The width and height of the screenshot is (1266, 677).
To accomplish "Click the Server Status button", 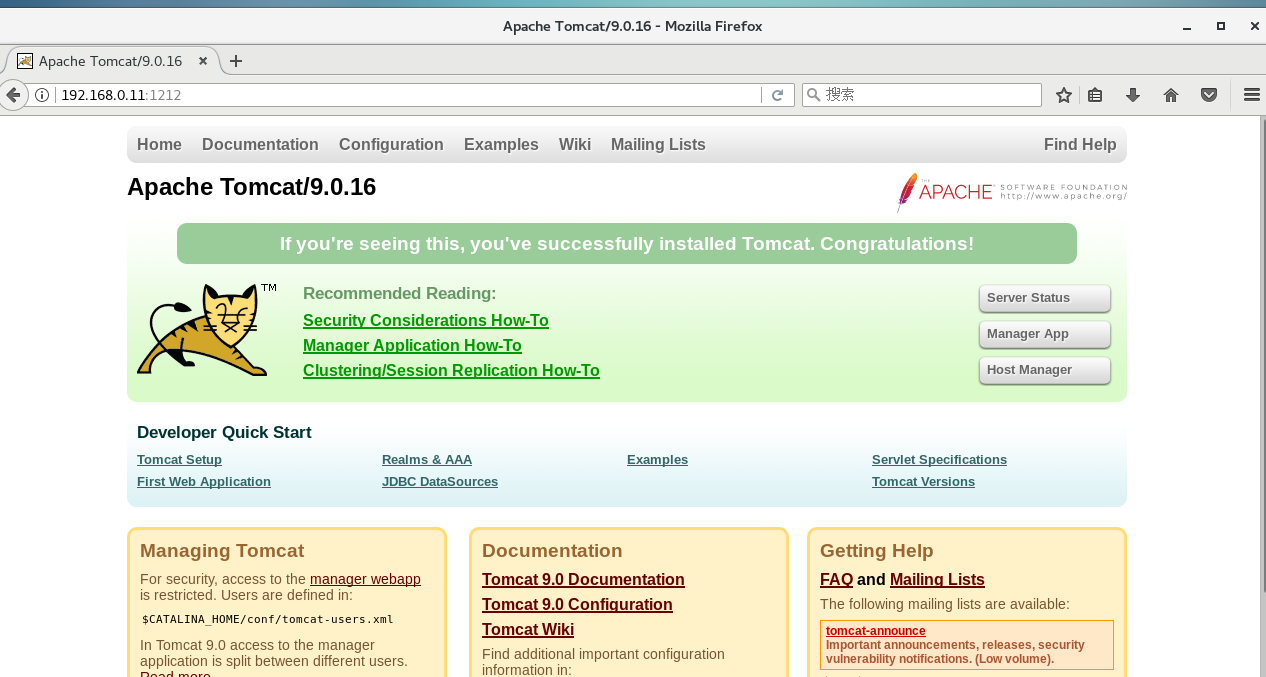I will [1044, 298].
